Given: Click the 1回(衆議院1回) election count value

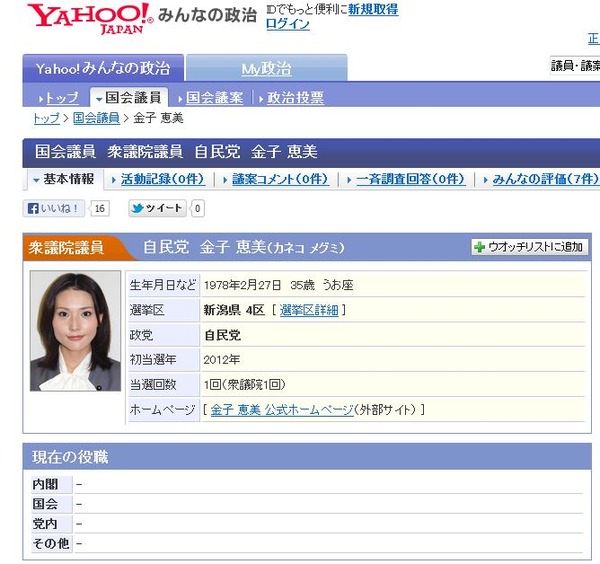Looking at the screenshot, I should 244,385.
